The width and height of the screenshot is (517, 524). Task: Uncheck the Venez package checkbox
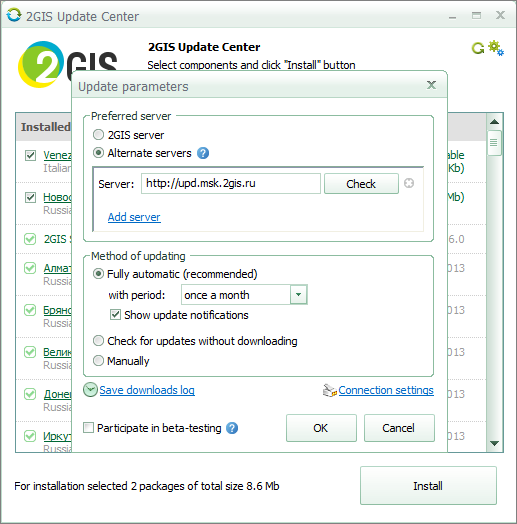[30, 155]
